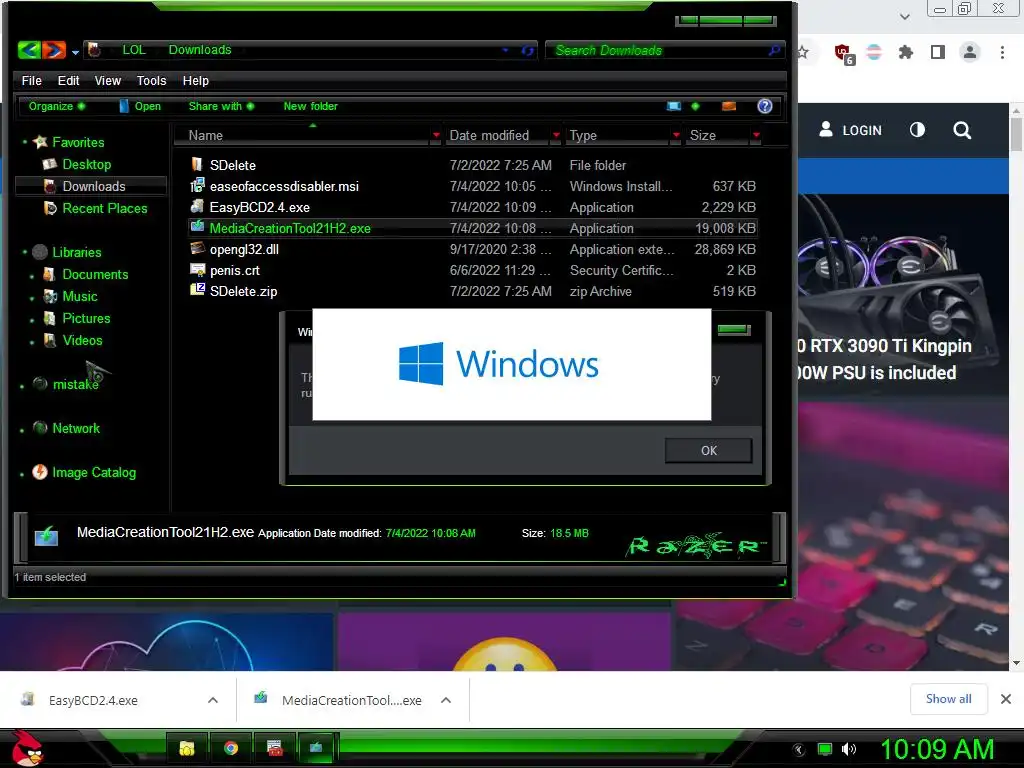
Task: Click the blue help question mark icon
Action: tap(764, 106)
